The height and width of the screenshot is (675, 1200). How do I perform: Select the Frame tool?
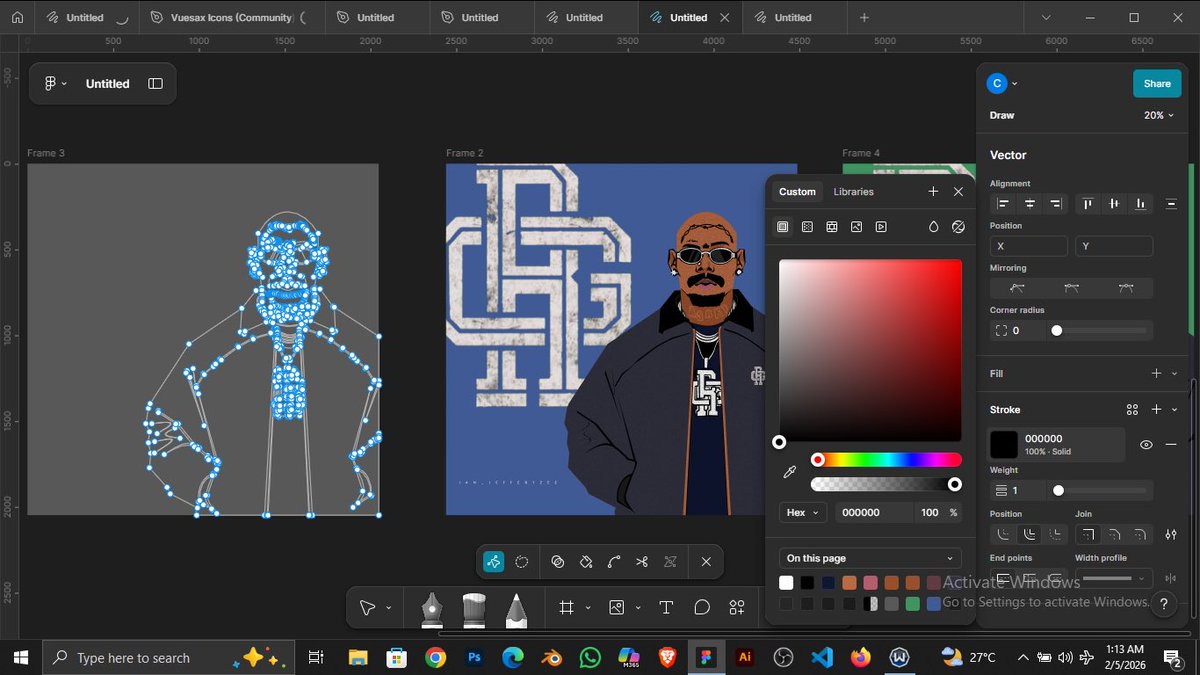pos(567,607)
